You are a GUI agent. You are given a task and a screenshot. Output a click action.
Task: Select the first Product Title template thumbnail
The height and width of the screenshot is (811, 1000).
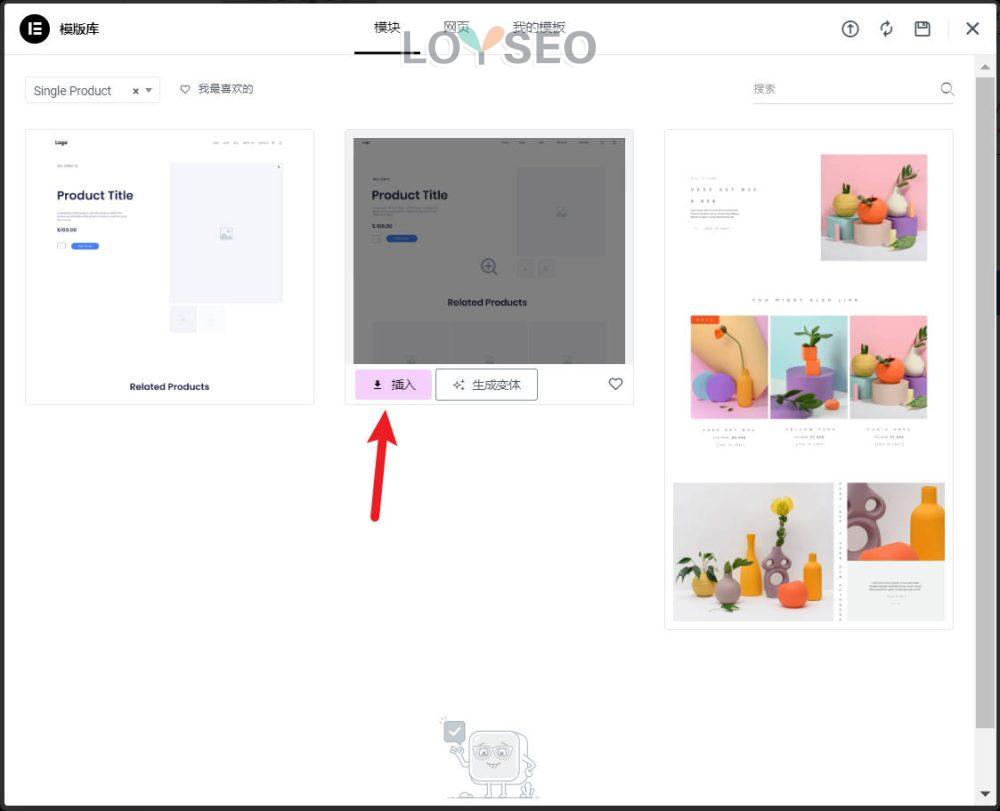(170, 267)
